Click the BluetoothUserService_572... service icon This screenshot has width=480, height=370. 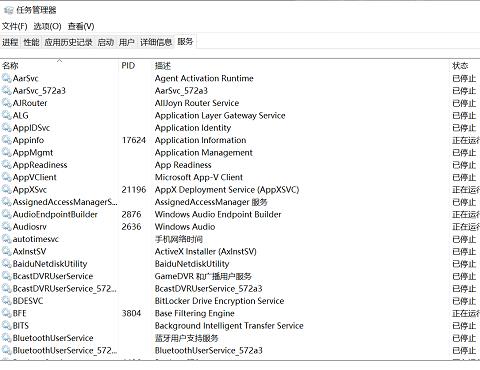6,350
